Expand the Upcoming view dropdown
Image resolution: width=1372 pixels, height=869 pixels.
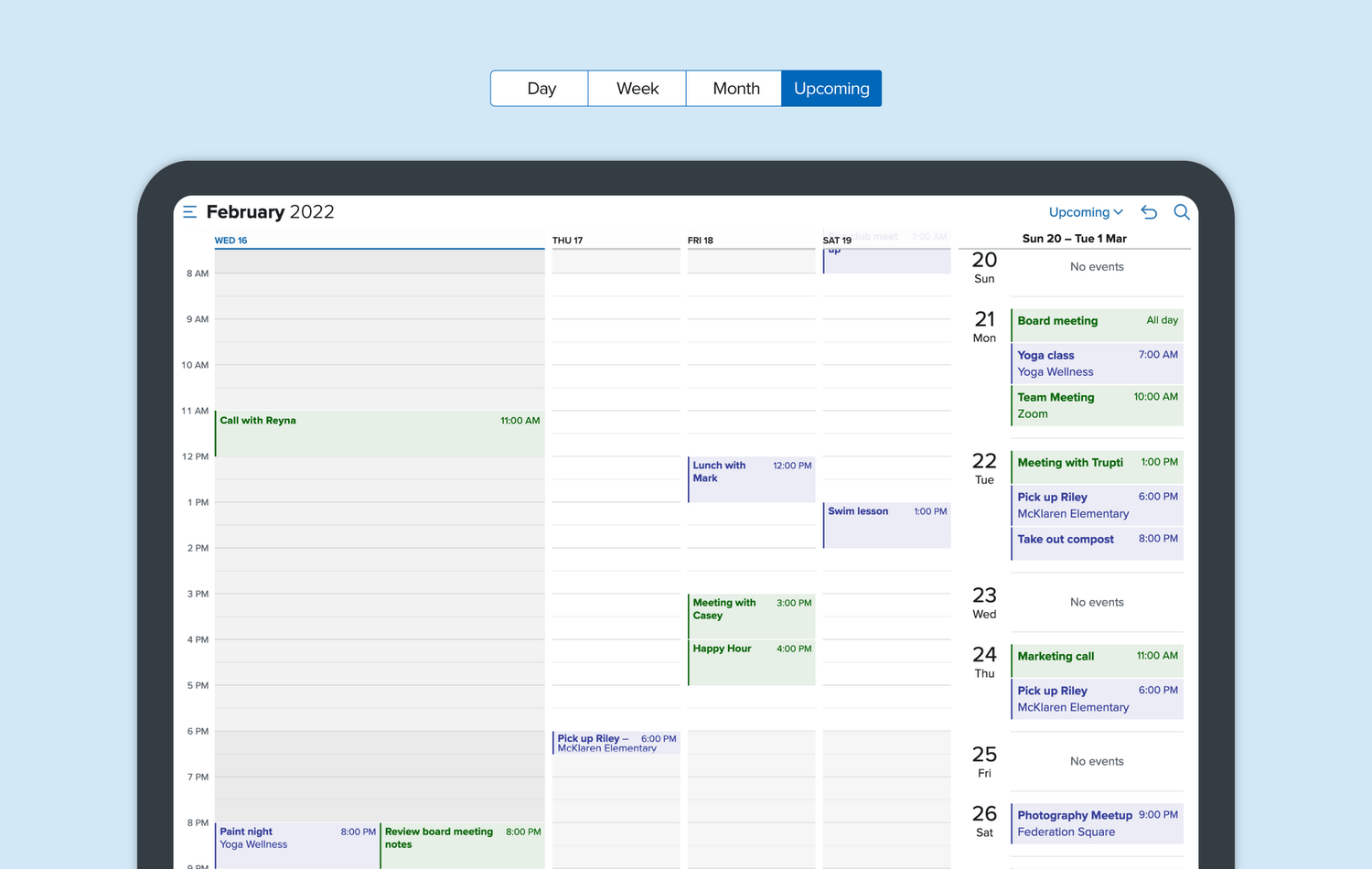pos(1085,212)
